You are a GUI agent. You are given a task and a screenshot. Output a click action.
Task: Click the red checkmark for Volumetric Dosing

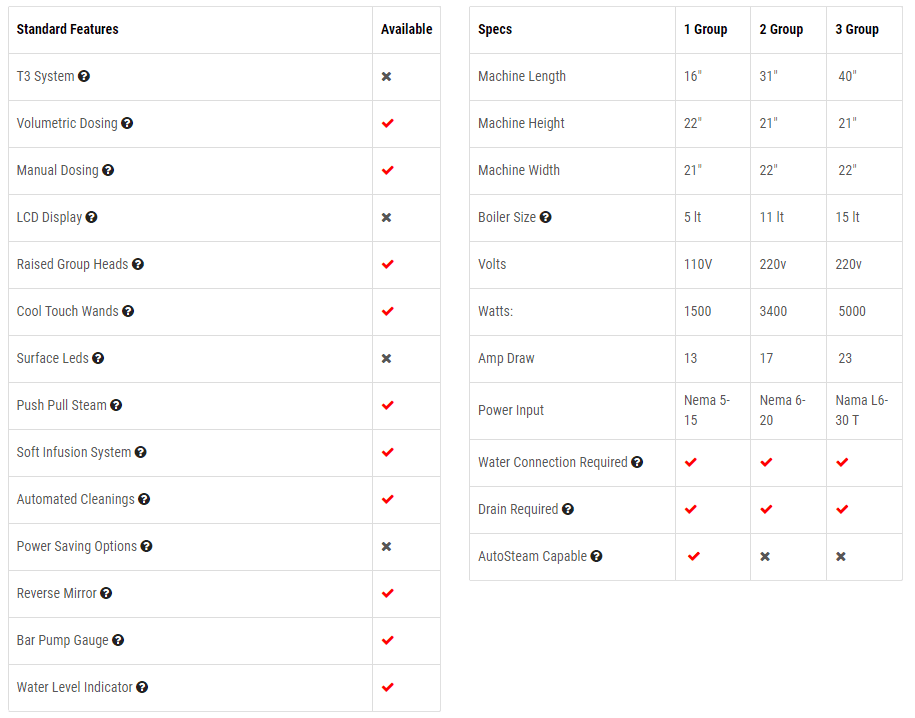pyautogui.click(x=387, y=123)
